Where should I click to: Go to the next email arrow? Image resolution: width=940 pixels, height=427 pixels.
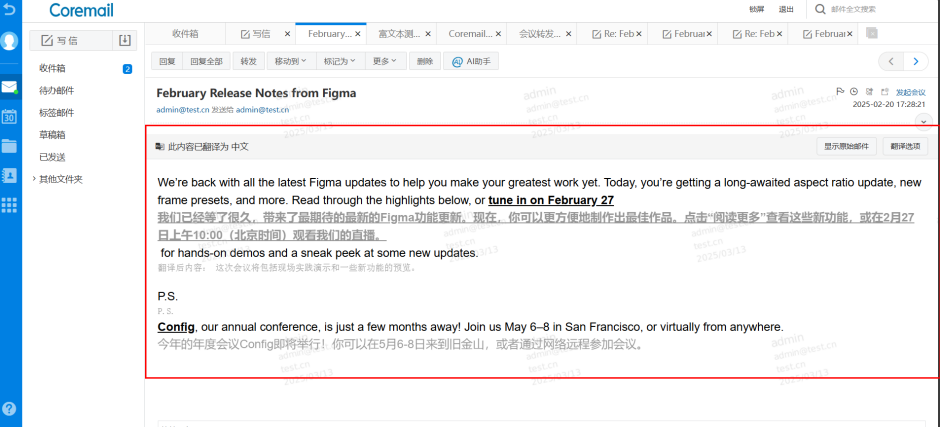915,61
